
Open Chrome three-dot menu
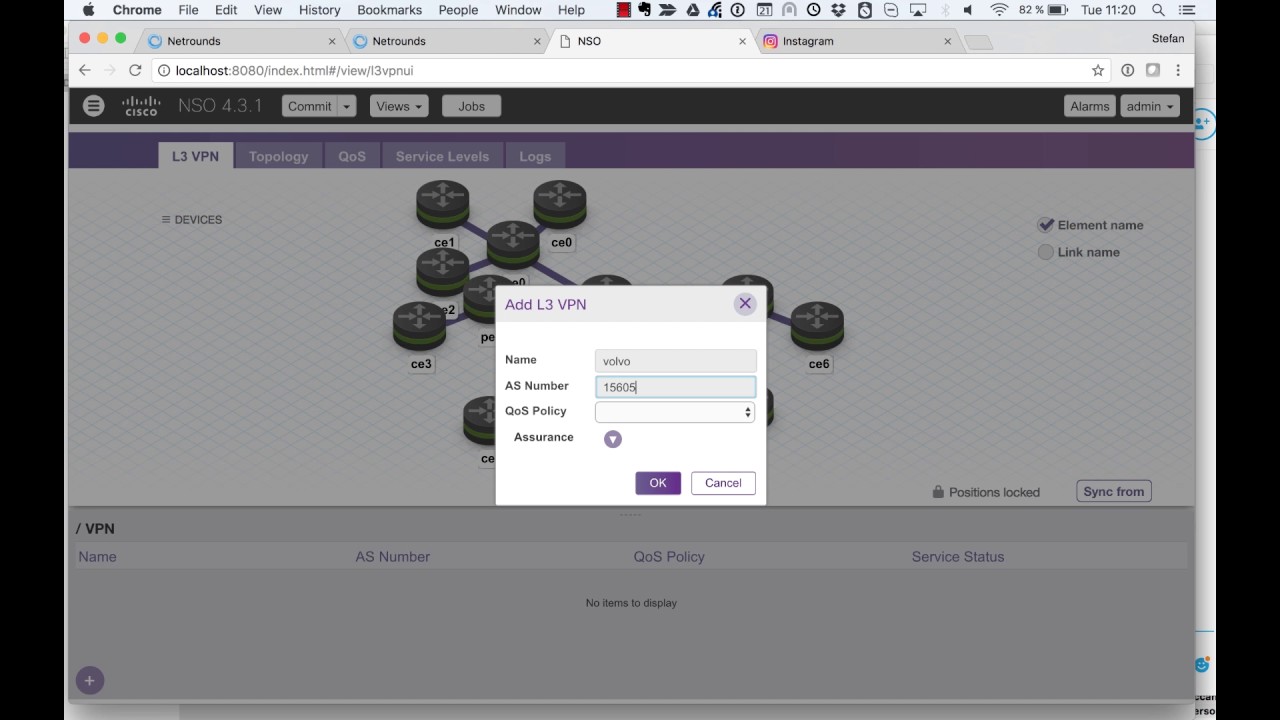coord(1178,70)
